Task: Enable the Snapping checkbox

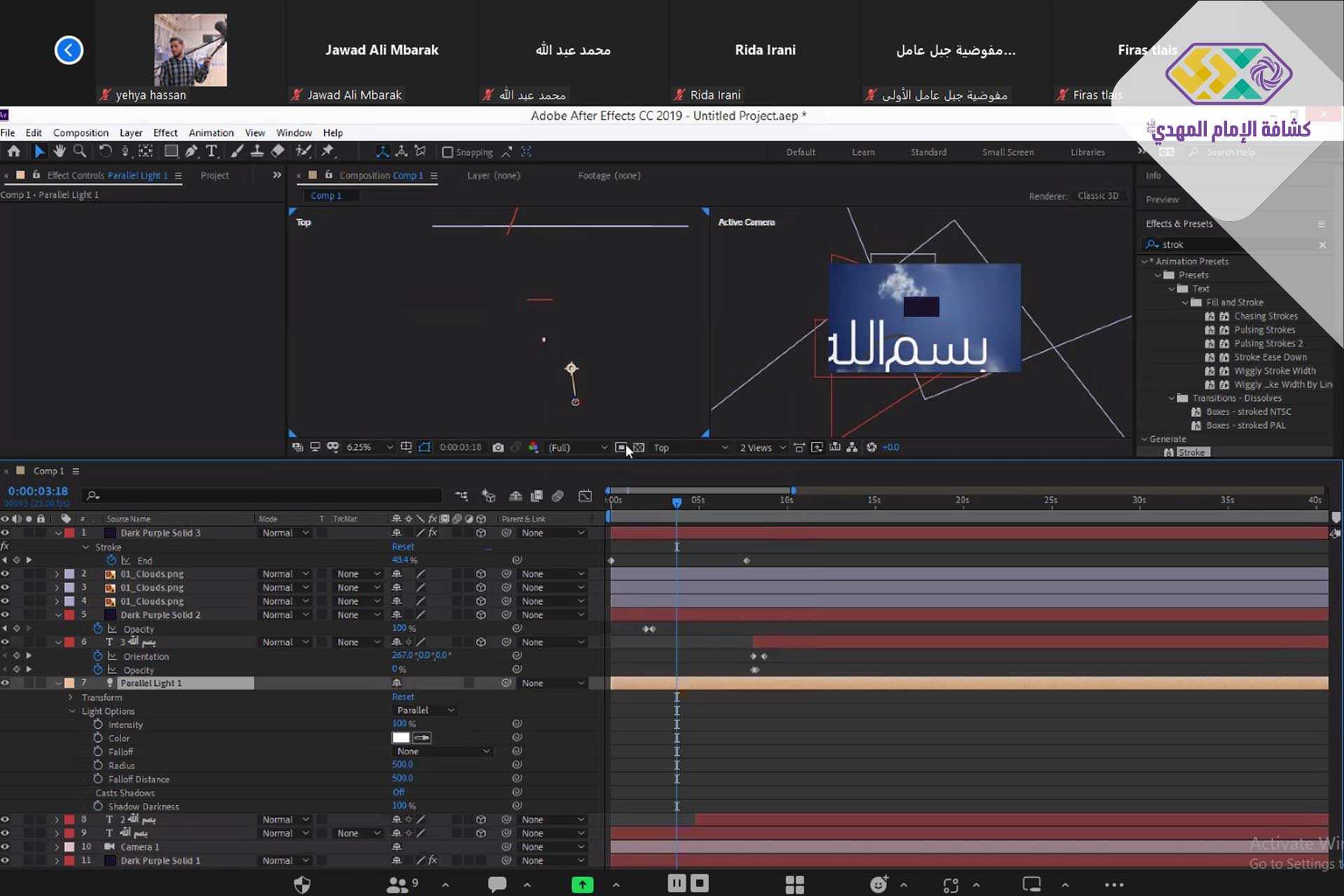Action: [x=448, y=152]
